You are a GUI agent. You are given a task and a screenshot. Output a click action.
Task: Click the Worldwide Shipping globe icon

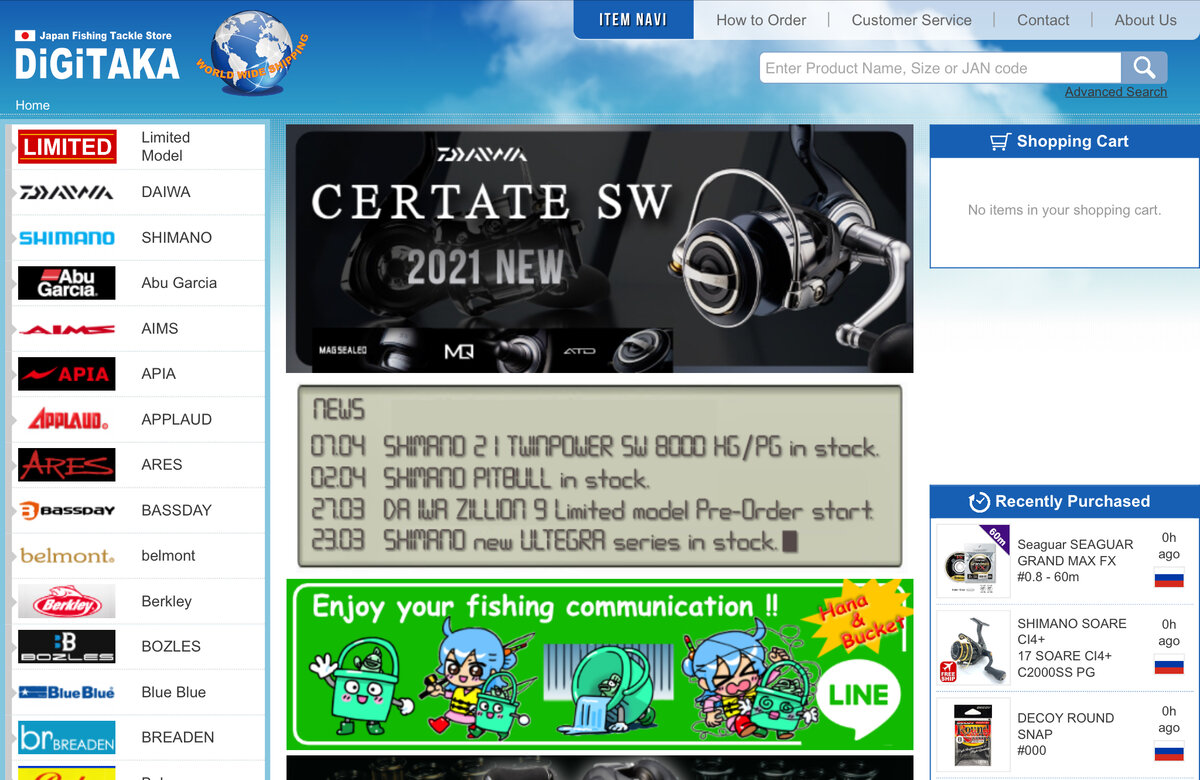(x=253, y=53)
